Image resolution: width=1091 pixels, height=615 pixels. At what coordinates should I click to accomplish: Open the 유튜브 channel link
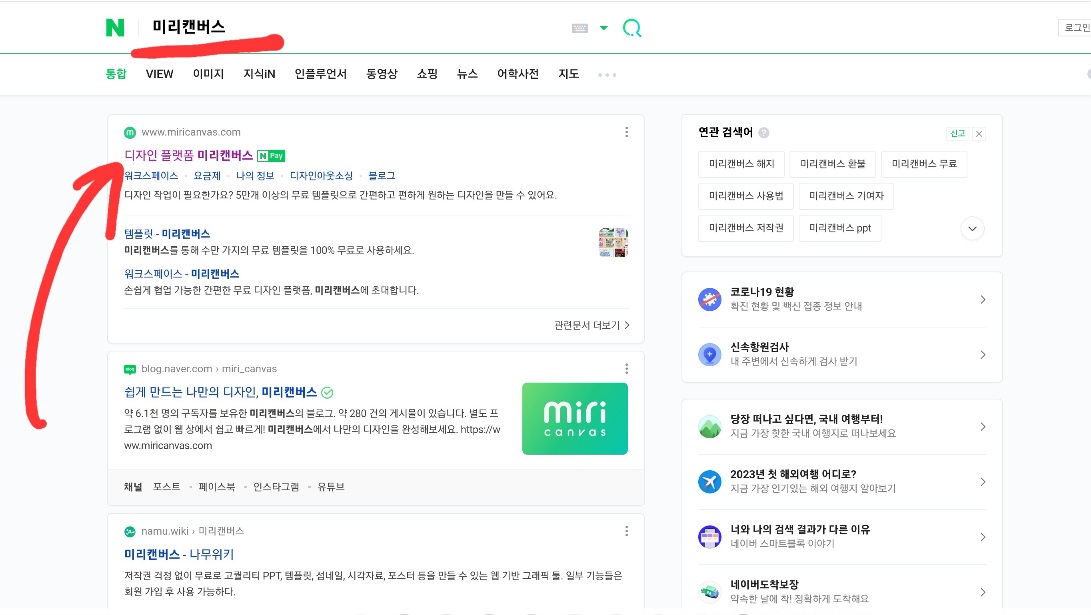click(331, 487)
